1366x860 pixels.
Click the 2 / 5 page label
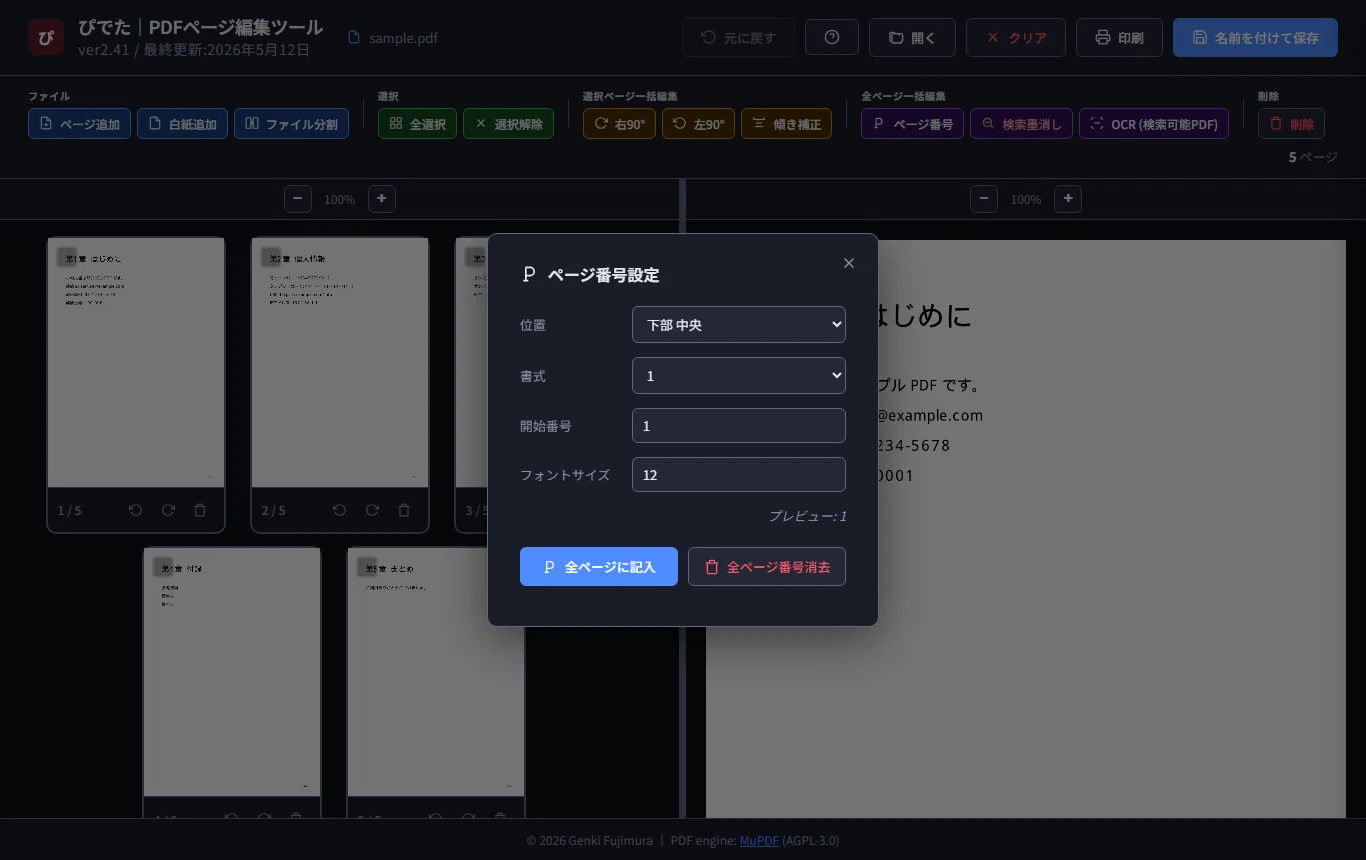click(273, 511)
